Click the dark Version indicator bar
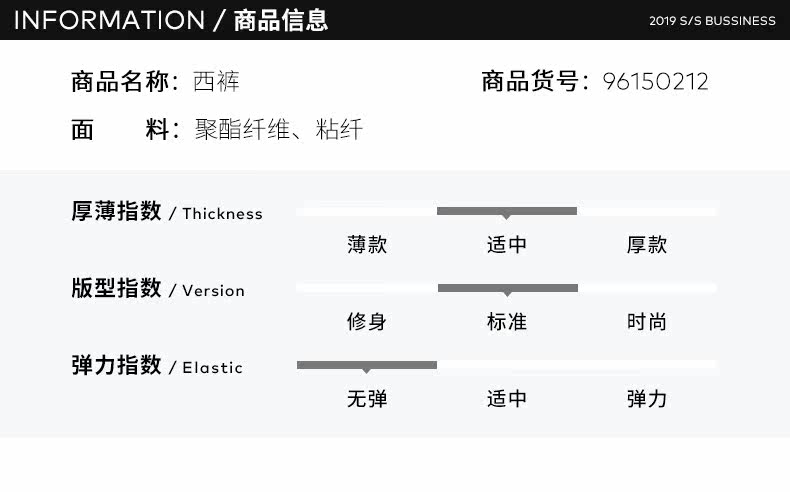The width and height of the screenshot is (790, 492). [x=507, y=287]
